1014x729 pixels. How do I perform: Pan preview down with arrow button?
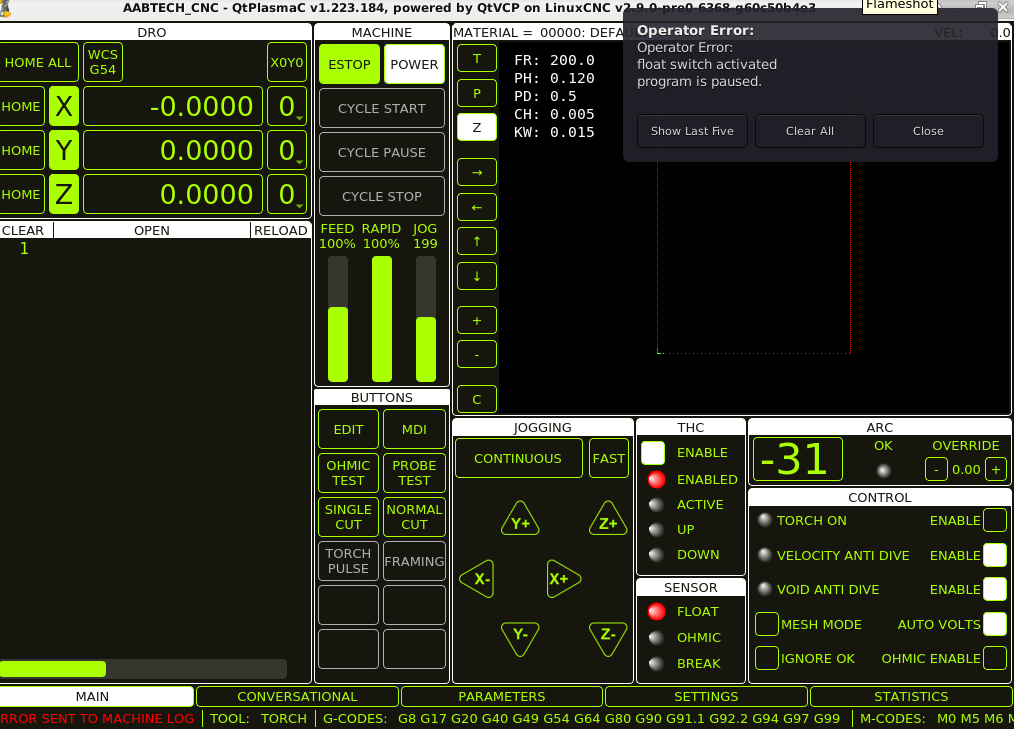(477, 276)
